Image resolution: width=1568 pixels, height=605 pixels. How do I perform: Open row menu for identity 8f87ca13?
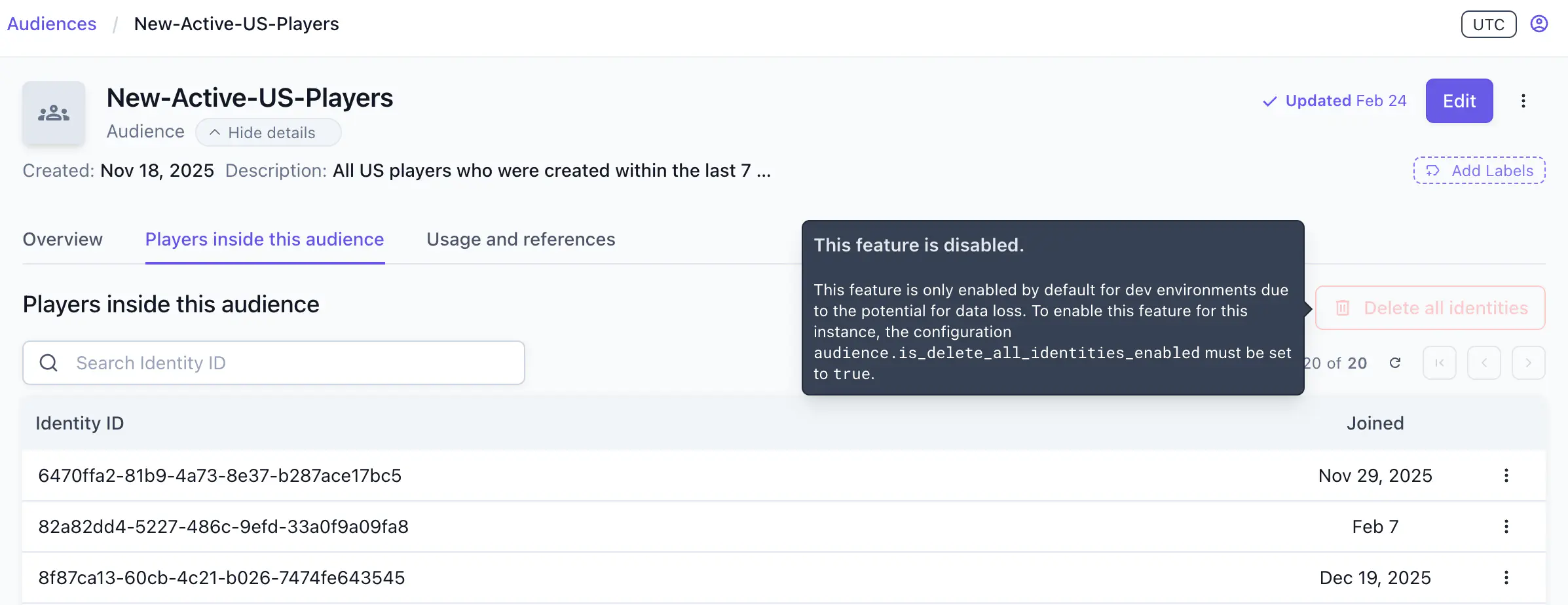(1506, 577)
